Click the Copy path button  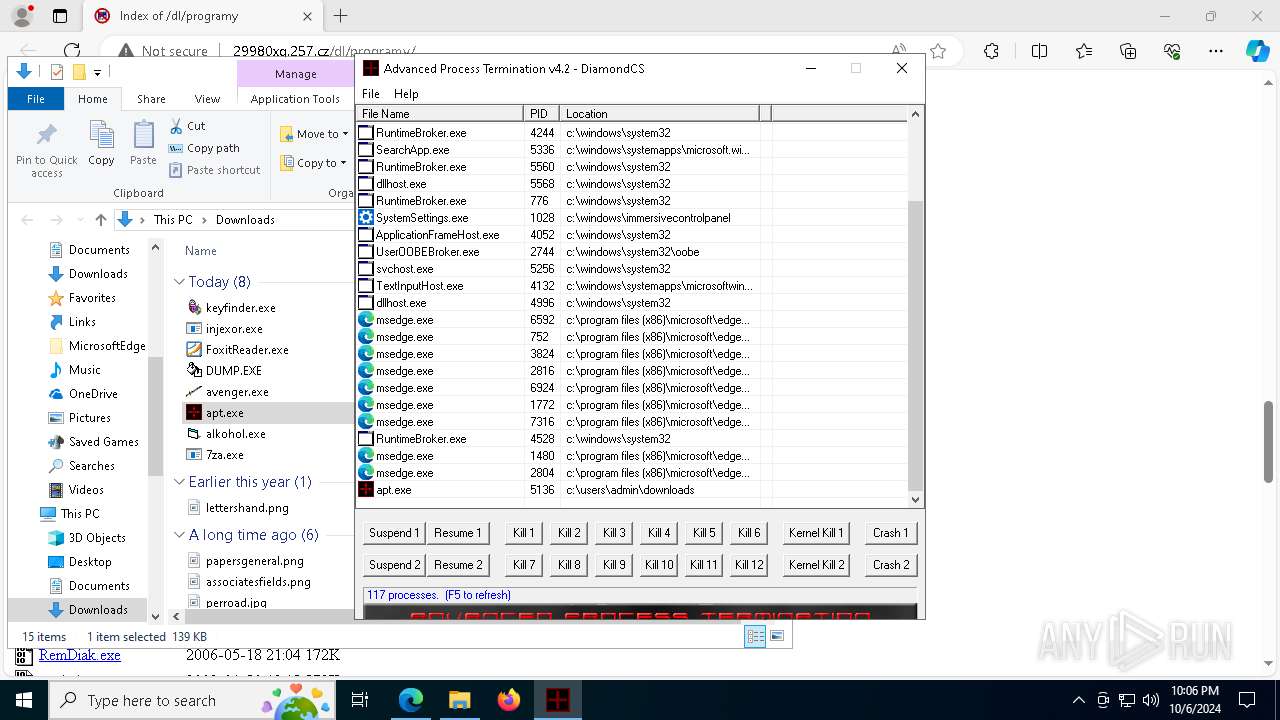point(205,148)
